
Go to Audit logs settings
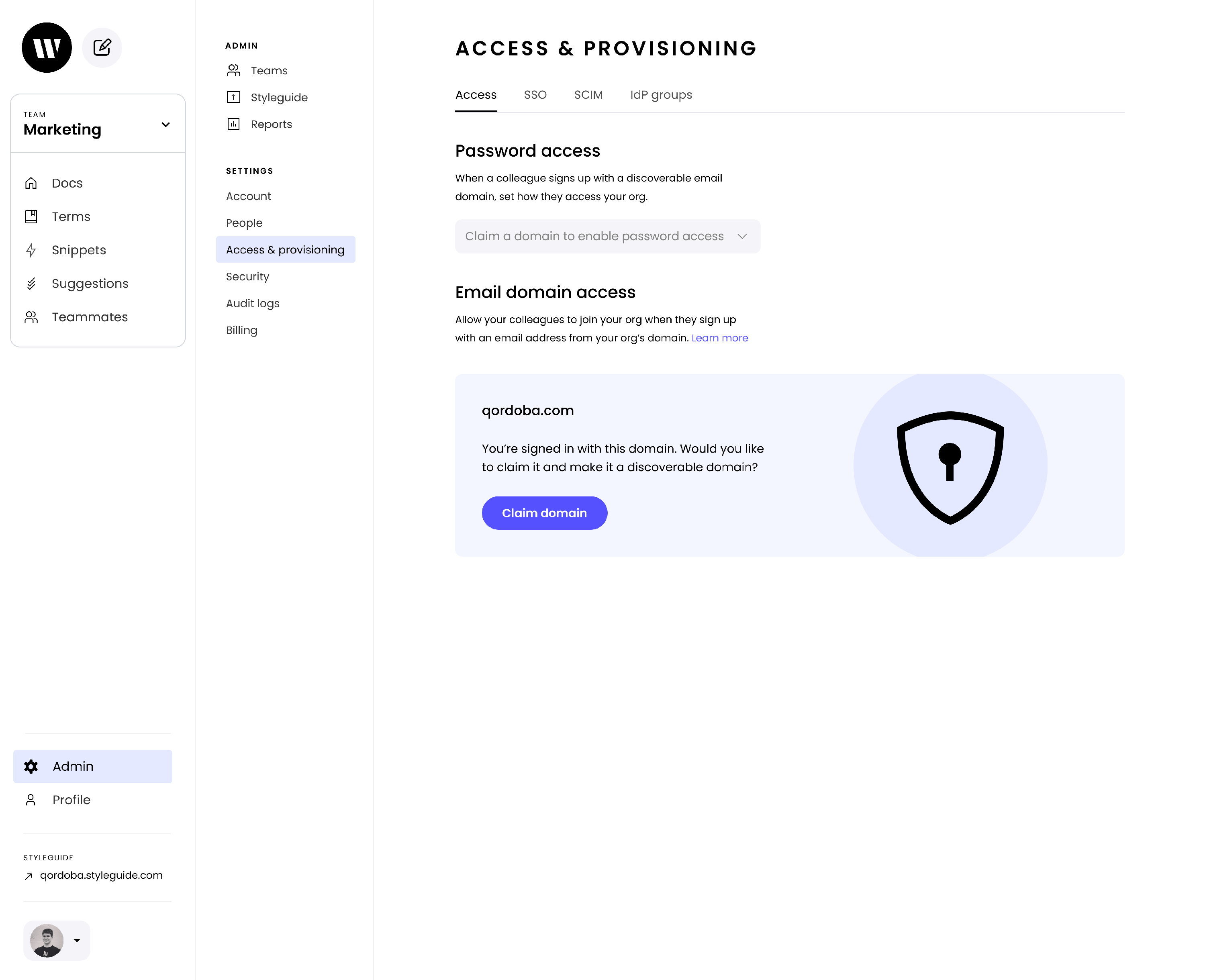(x=252, y=303)
